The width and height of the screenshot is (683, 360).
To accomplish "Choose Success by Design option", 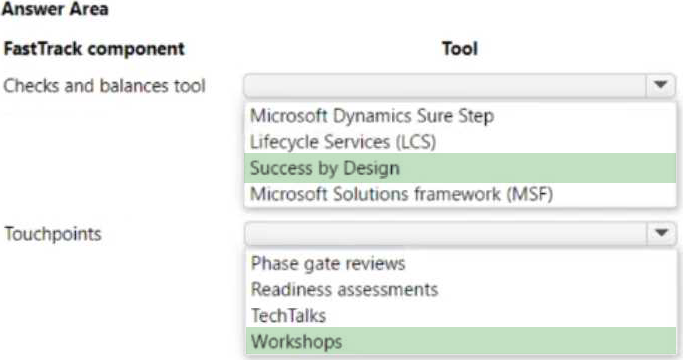I will pos(460,168).
